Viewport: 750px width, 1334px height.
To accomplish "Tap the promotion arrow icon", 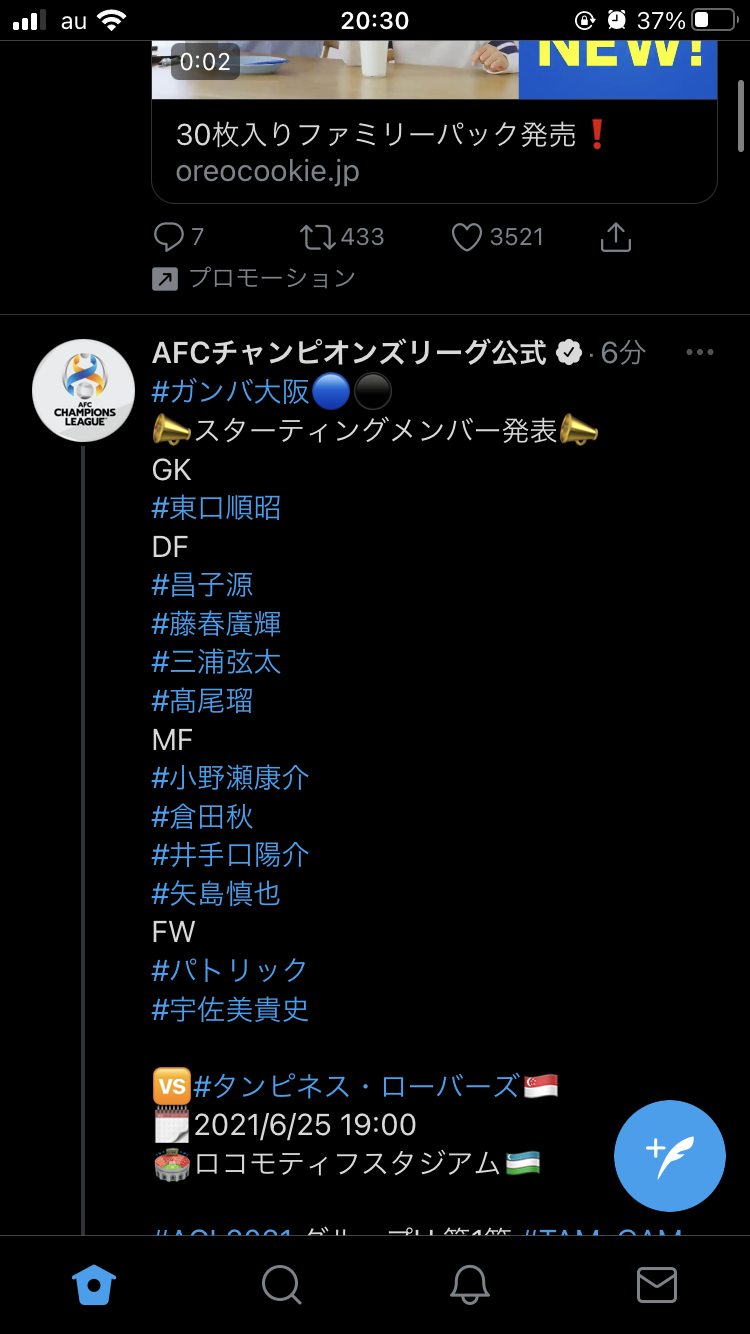I will pyautogui.click(x=165, y=279).
